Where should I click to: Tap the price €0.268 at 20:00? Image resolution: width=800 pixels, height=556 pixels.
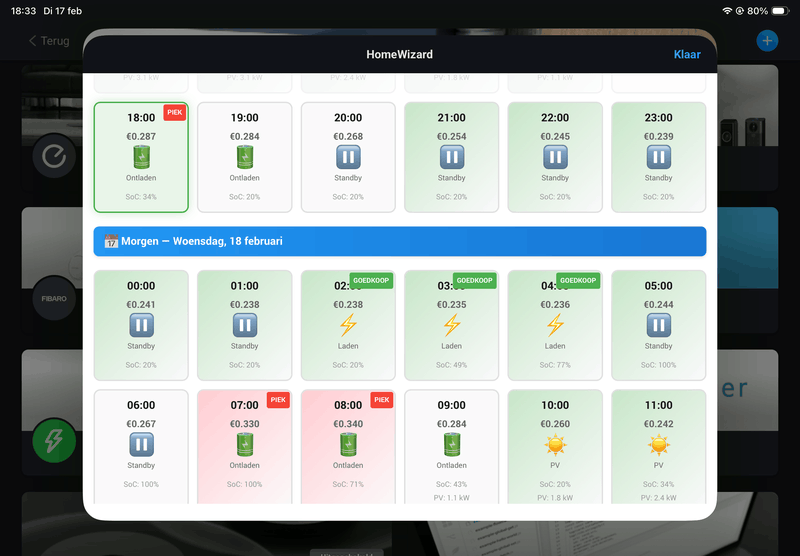pos(348,136)
